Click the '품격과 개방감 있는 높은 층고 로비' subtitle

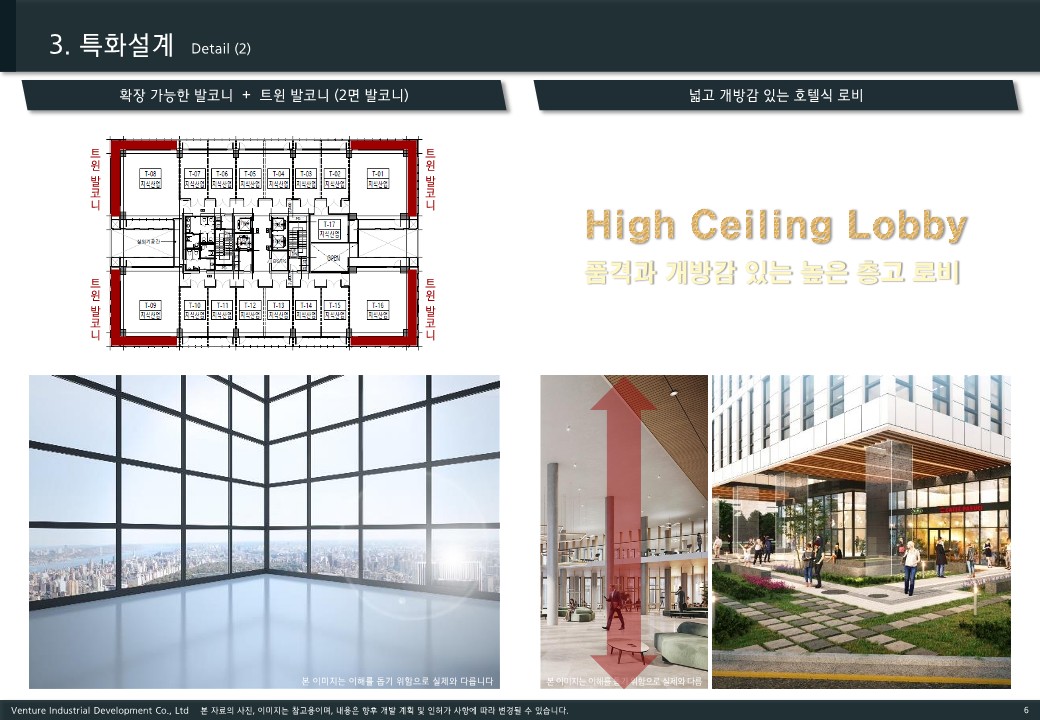(773, 273)
